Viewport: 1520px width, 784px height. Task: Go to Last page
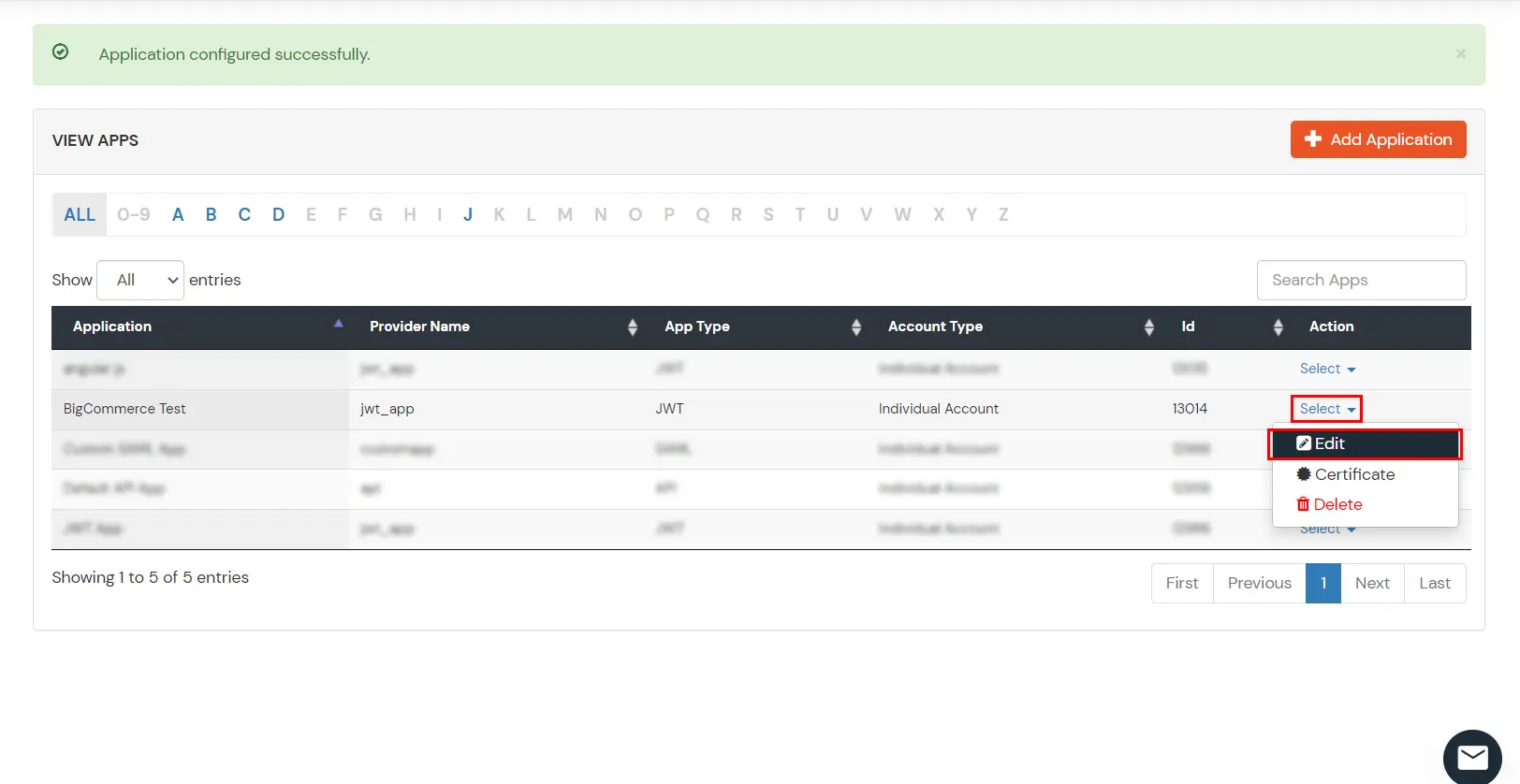click(1435, 583)
